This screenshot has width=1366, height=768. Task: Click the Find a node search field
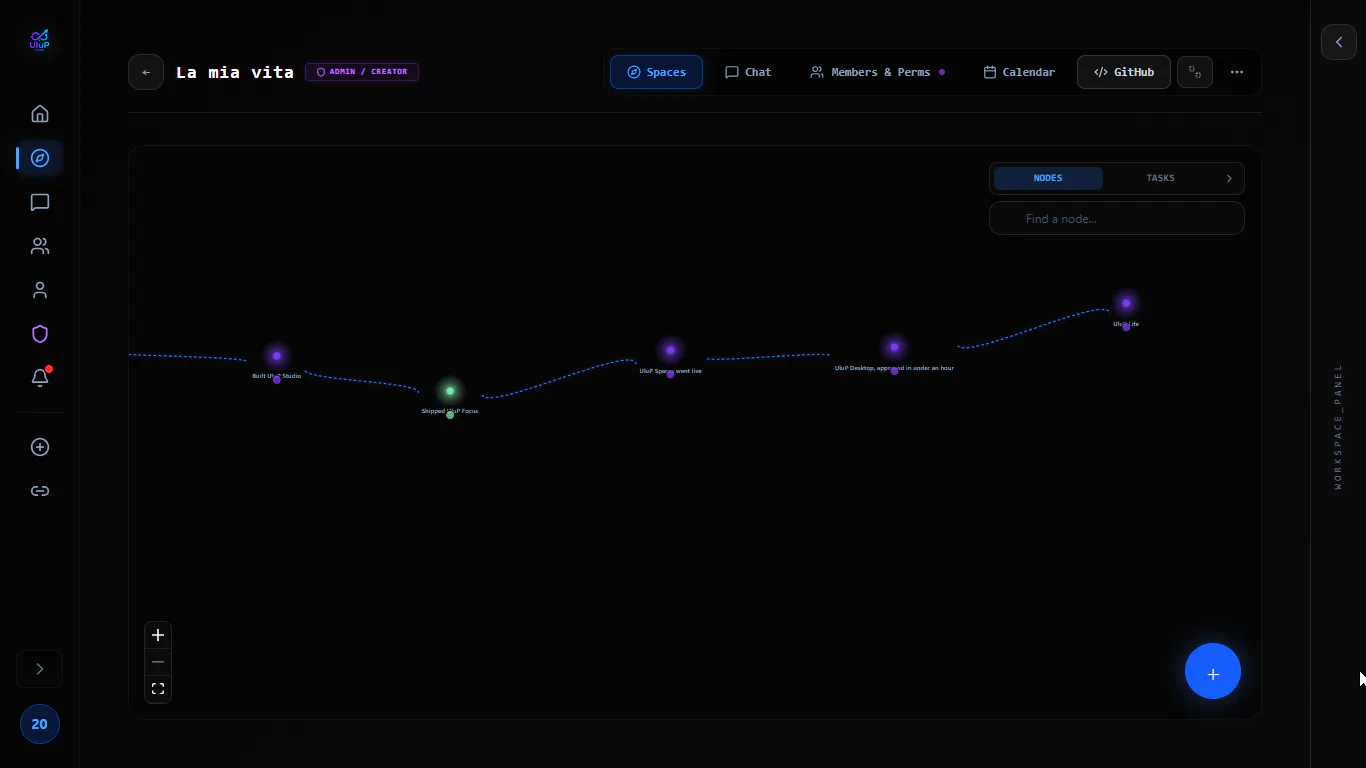tap(1117, 218)
